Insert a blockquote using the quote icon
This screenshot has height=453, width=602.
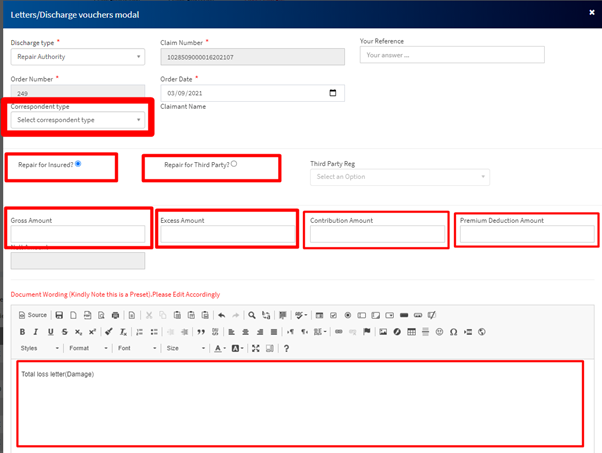pyautogui.click(x=201, y=332)
